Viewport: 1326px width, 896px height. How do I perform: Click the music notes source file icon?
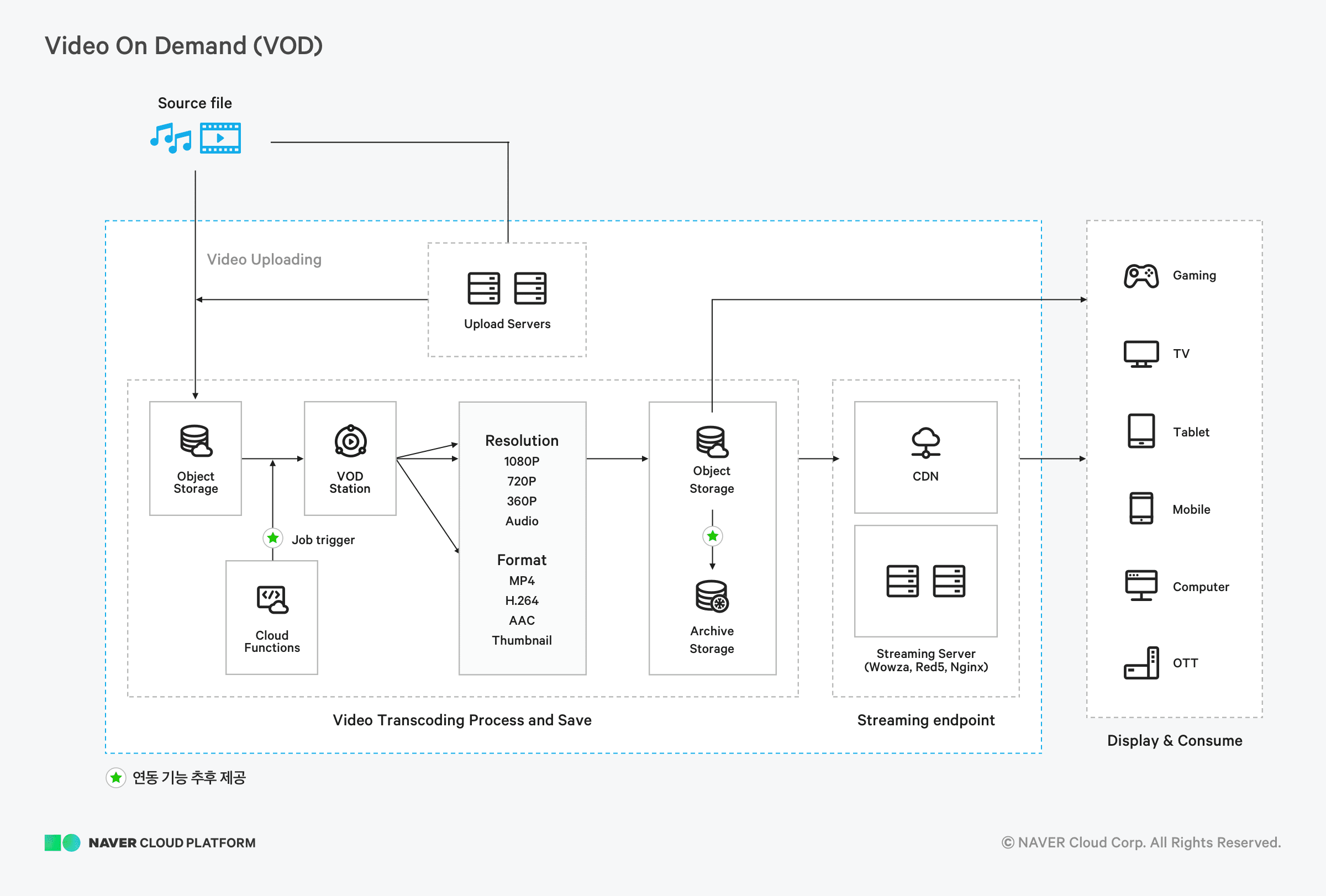(171, 138)
